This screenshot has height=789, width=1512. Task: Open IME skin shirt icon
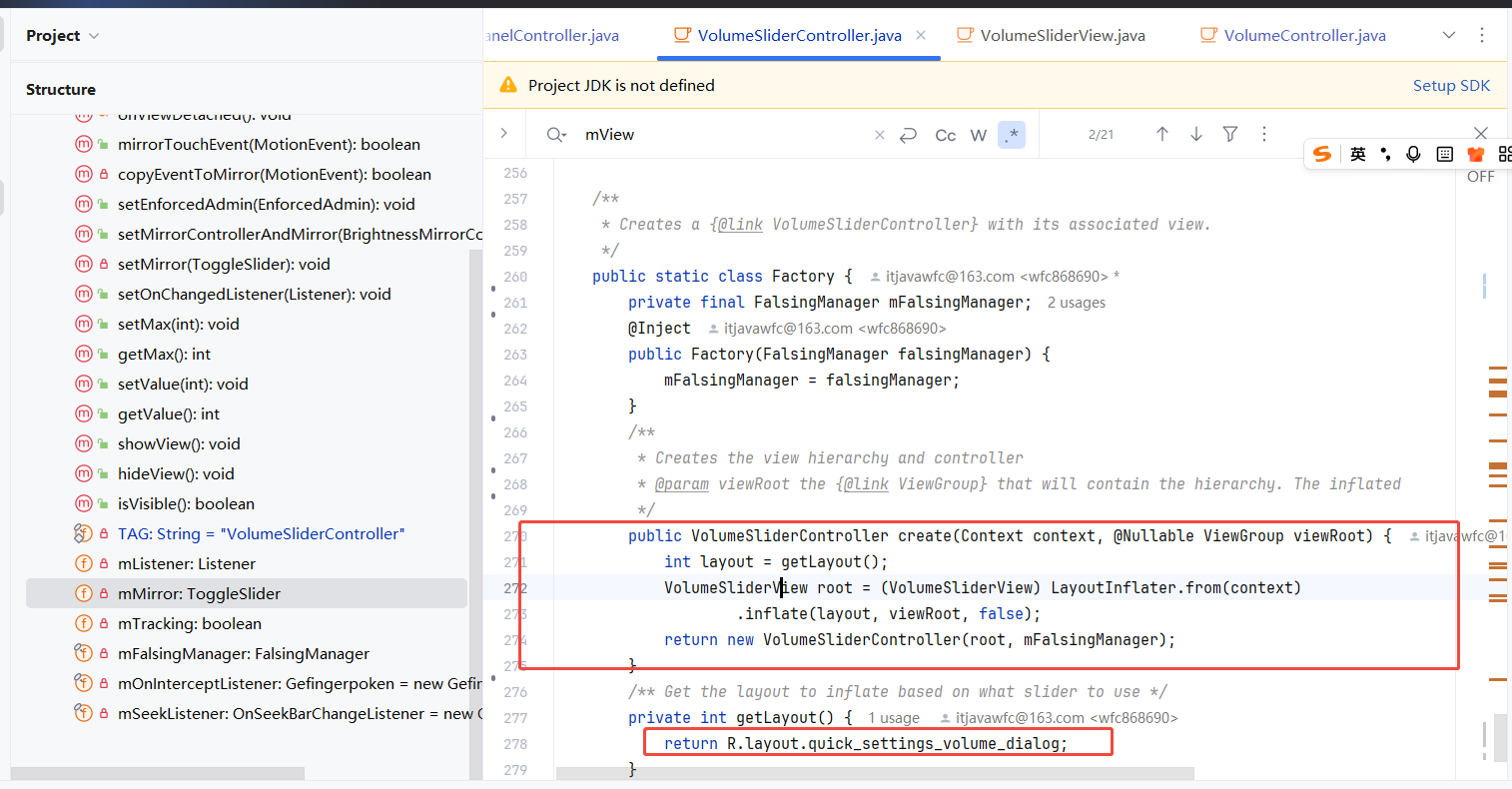[x=1476, y=154]
